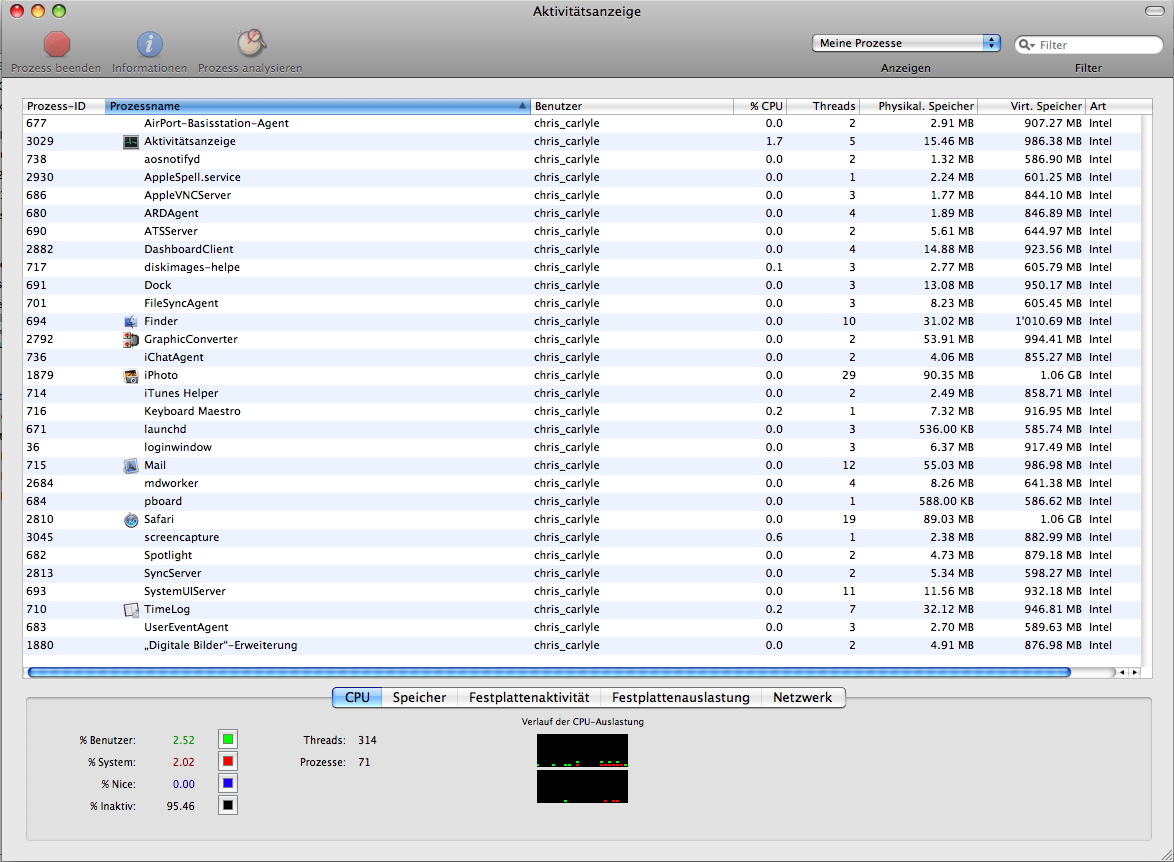1174x862 pixels.
Task: Click the red Prozess beenden stop icon
Action: tap(57, 44)
